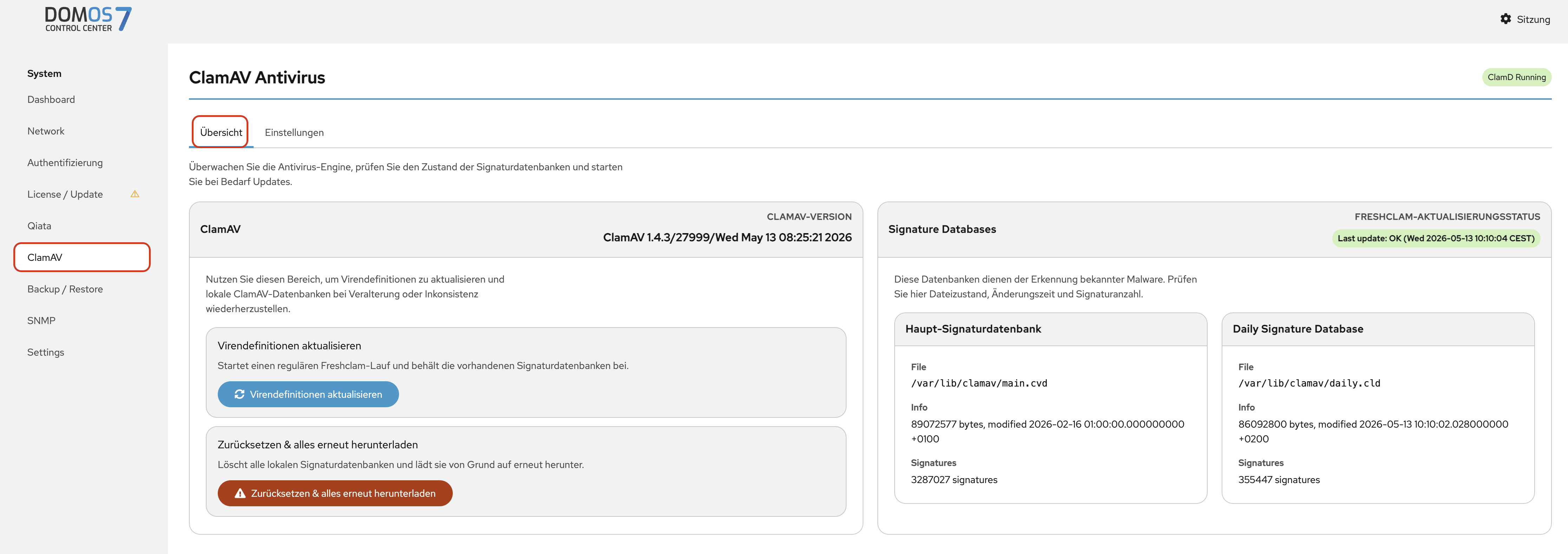Click the DOMOS 7 Control Center logo

(x=88, y=19)
